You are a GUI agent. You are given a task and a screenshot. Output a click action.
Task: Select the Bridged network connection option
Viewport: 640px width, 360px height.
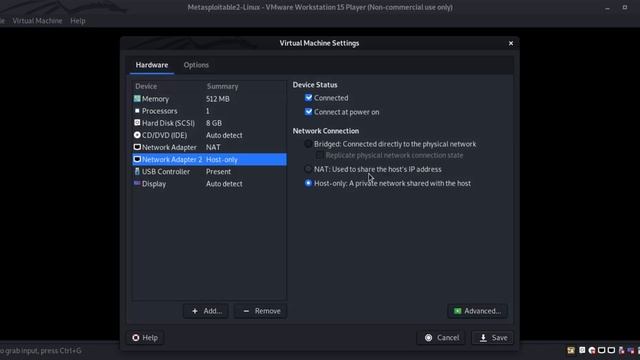pos(308,144)
